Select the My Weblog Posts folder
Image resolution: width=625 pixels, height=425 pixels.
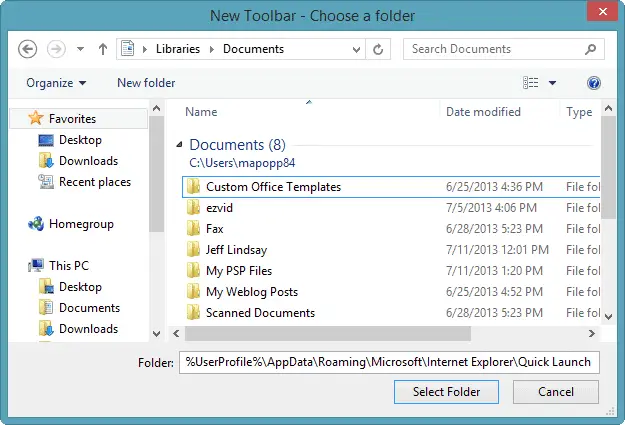[391, 292]
